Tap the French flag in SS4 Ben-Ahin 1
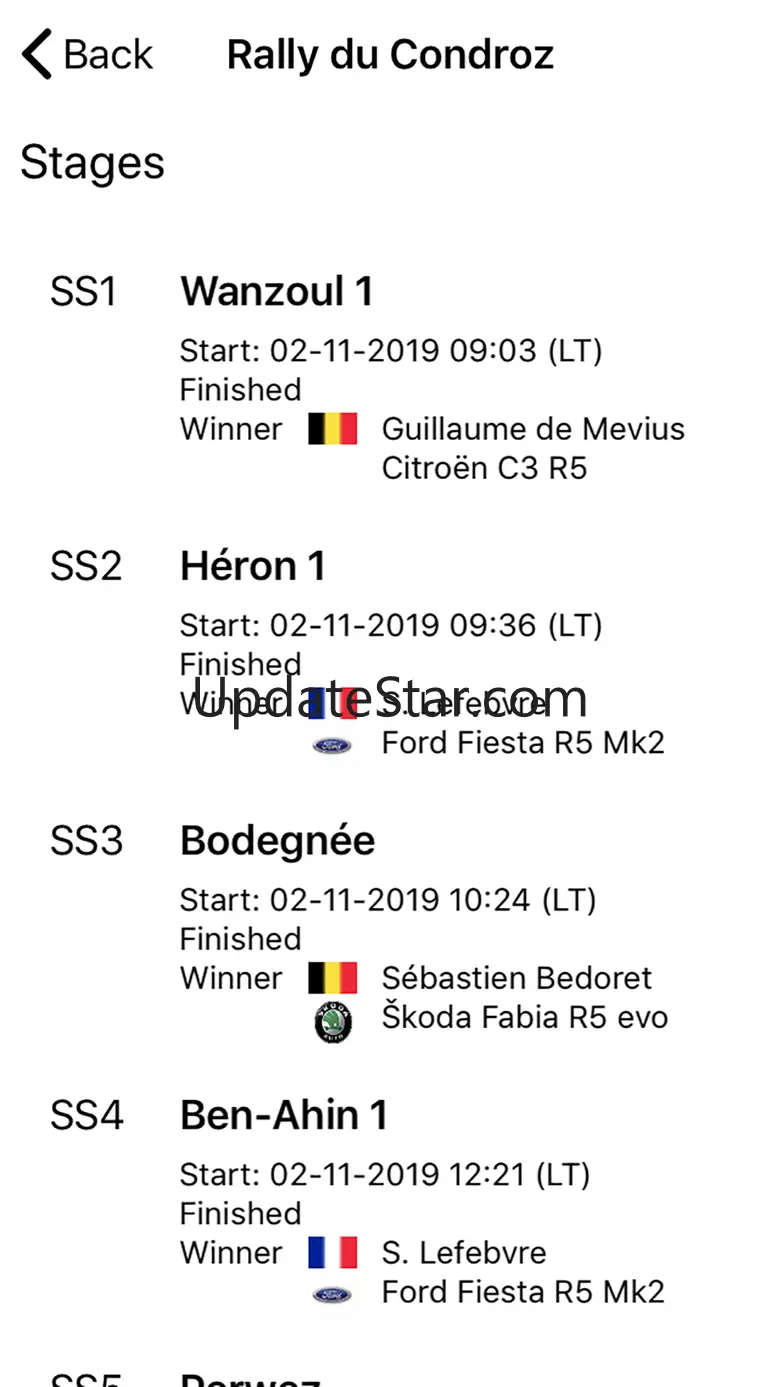Screen dimensions: 780x1387 click(332, 1252)
